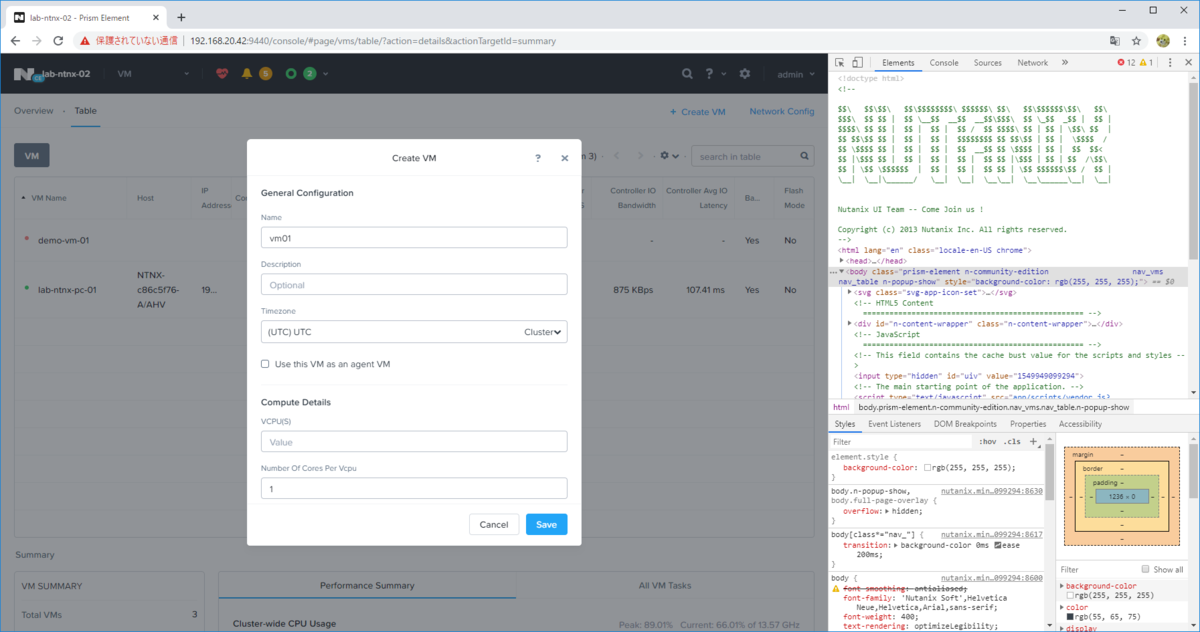This screenshot has height=632, width=1200.
Task: Switch to Overview view in Prism
Action: pyautogui.click(x=33, y=111)
